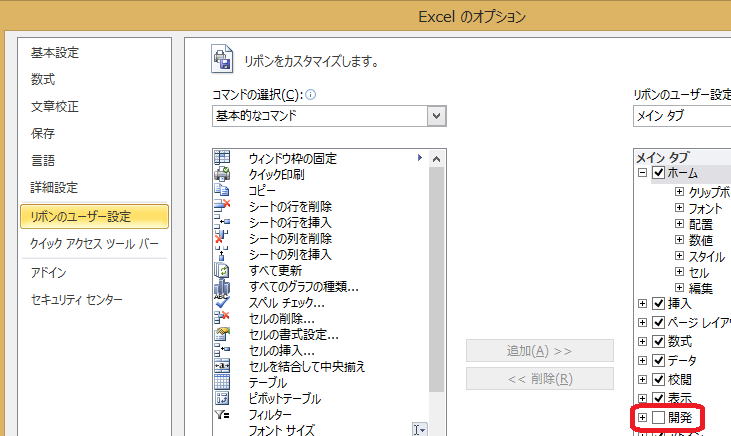Open the 保存 category
Screen dimensions: 731x436
43,133
